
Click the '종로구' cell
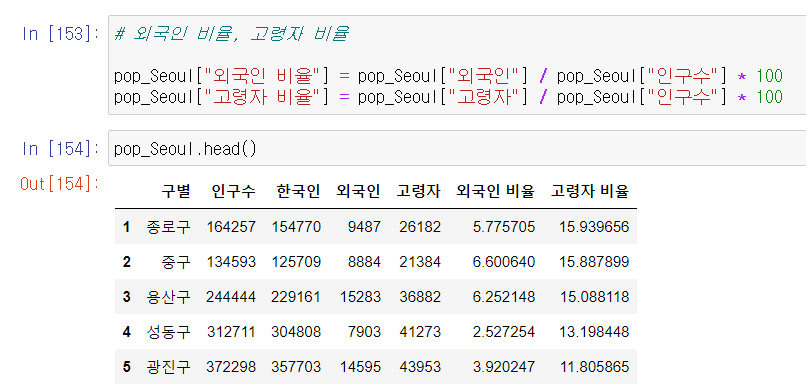click(x=168, y=227)
